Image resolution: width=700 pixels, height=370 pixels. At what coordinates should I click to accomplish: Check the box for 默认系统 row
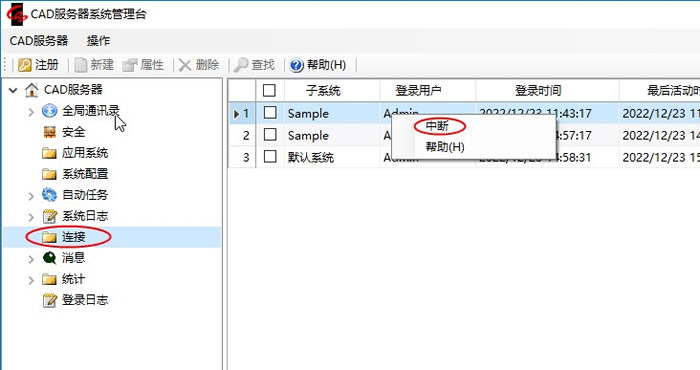pyautogui.click(x=270, y=156)
